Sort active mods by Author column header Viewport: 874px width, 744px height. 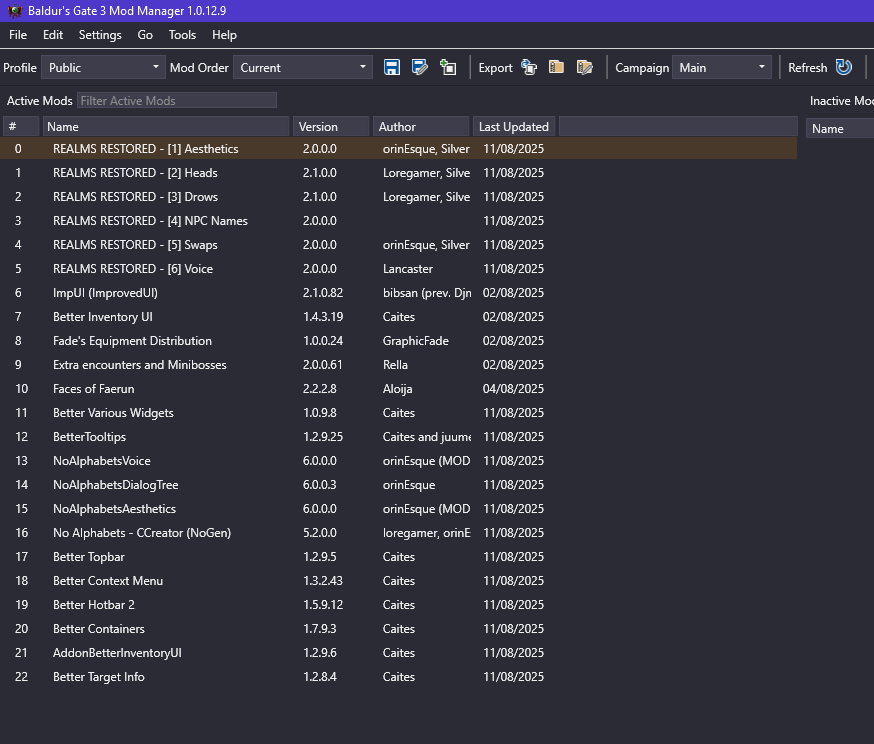click(421, 127)
